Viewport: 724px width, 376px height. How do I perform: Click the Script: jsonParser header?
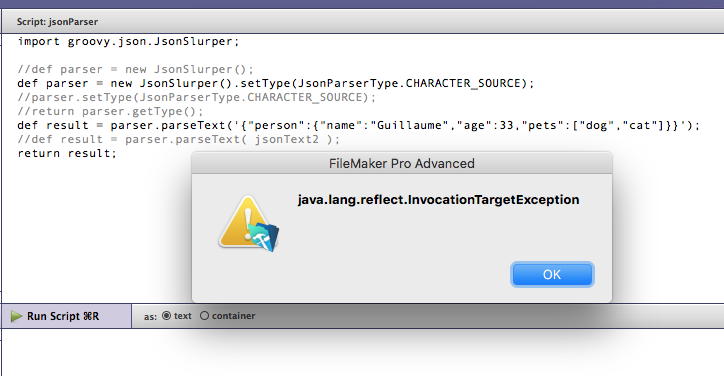[x=57, y=22]
